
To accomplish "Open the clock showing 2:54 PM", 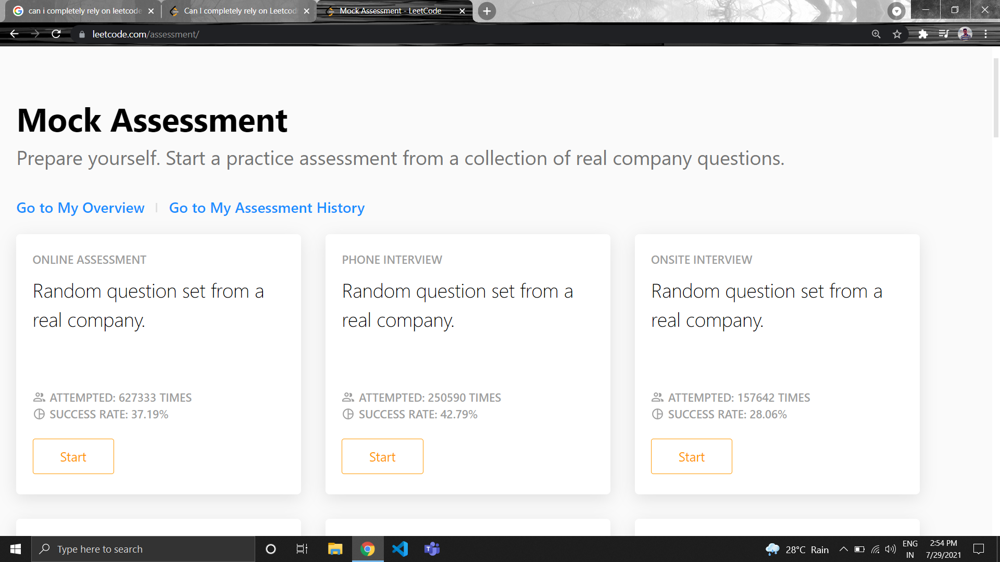I will click(943, 549).
